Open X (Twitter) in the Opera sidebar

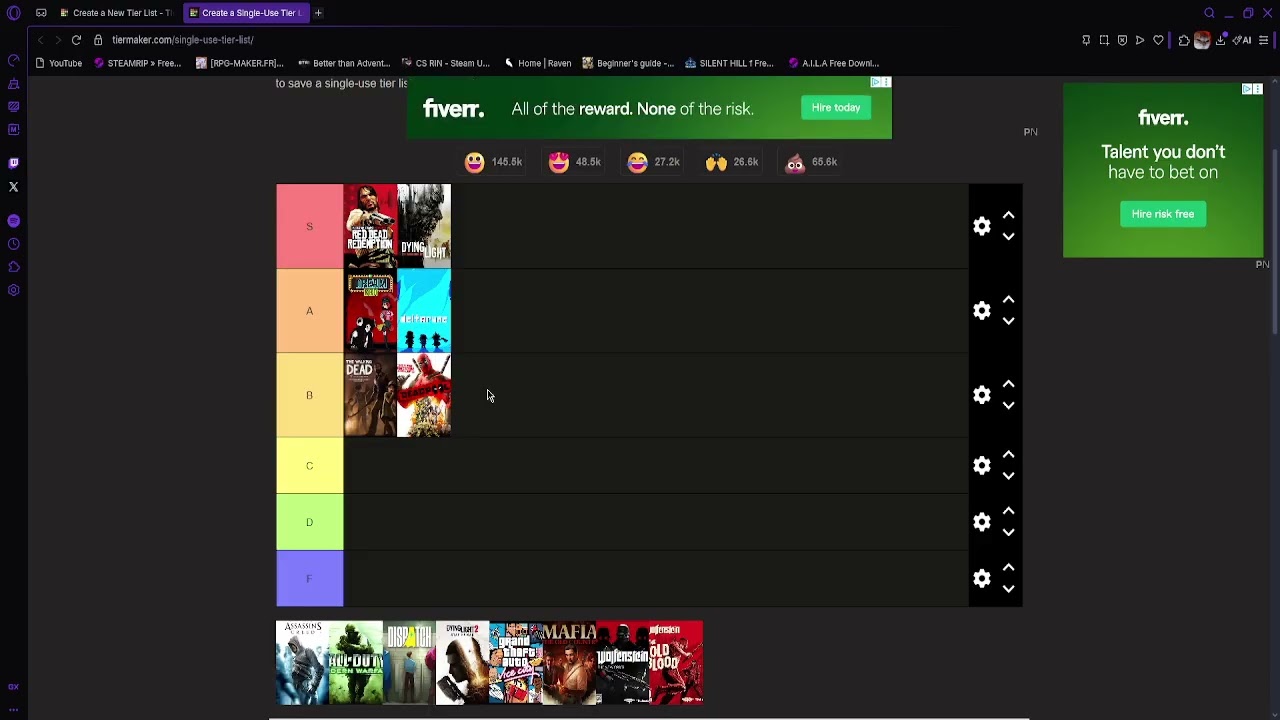click(x=14, y=187)
